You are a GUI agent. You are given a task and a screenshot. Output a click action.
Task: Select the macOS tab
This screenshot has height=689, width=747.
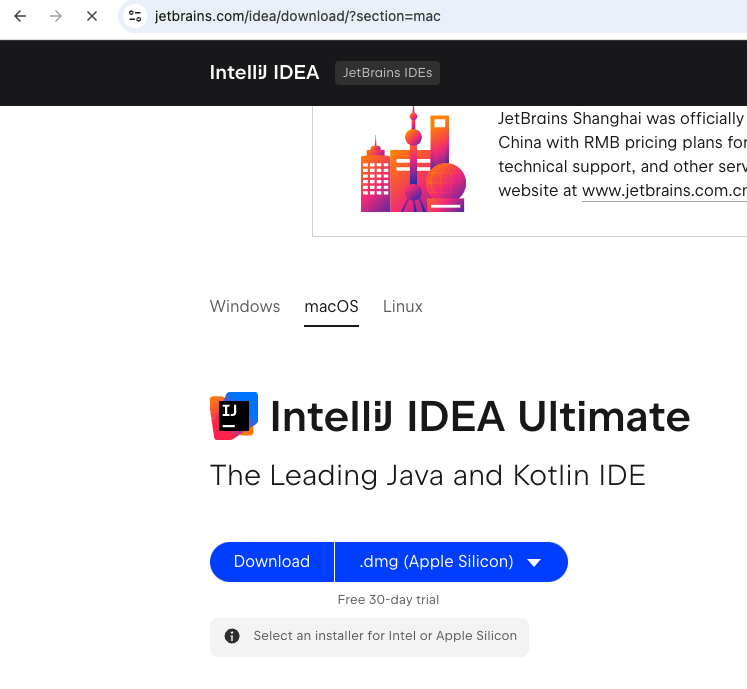332,306
